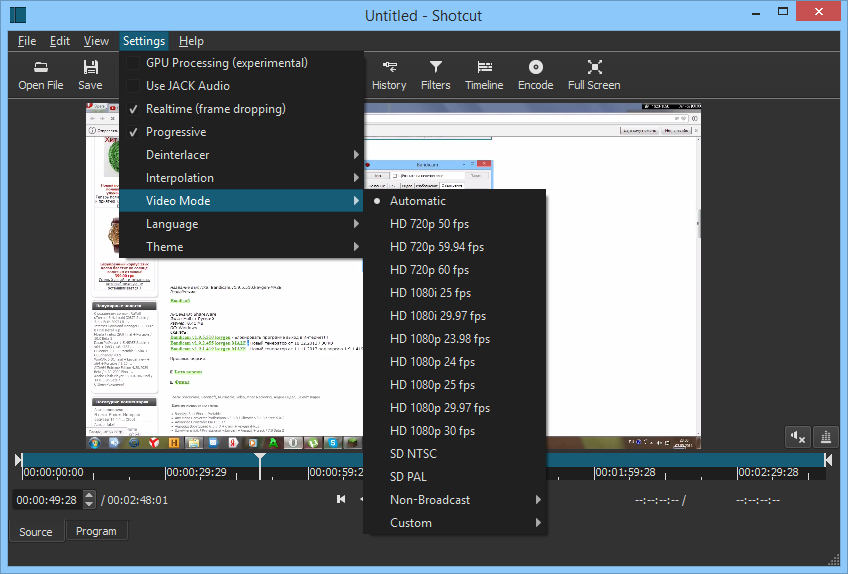Expand the Deinterlacer submenu
The image size is (848, 574).
(241, 155)
